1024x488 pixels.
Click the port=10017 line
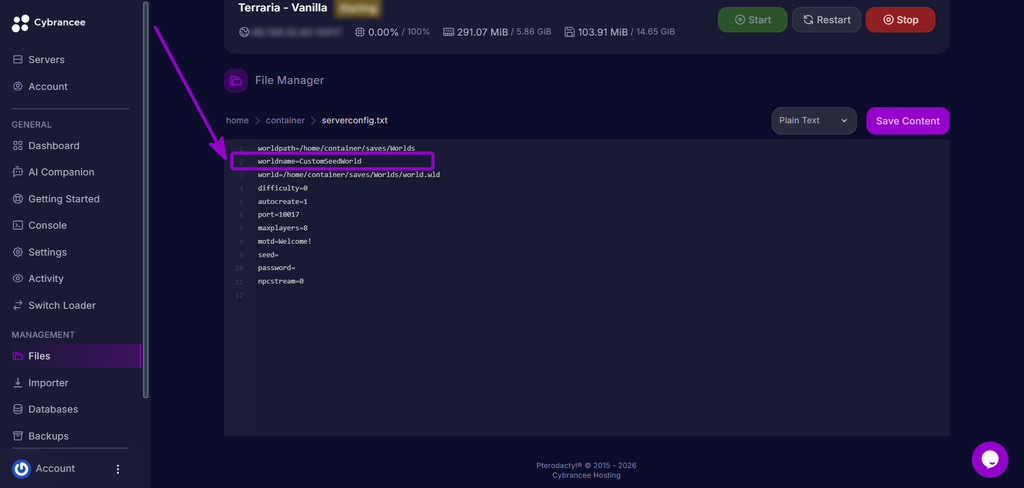pos(279,215)
